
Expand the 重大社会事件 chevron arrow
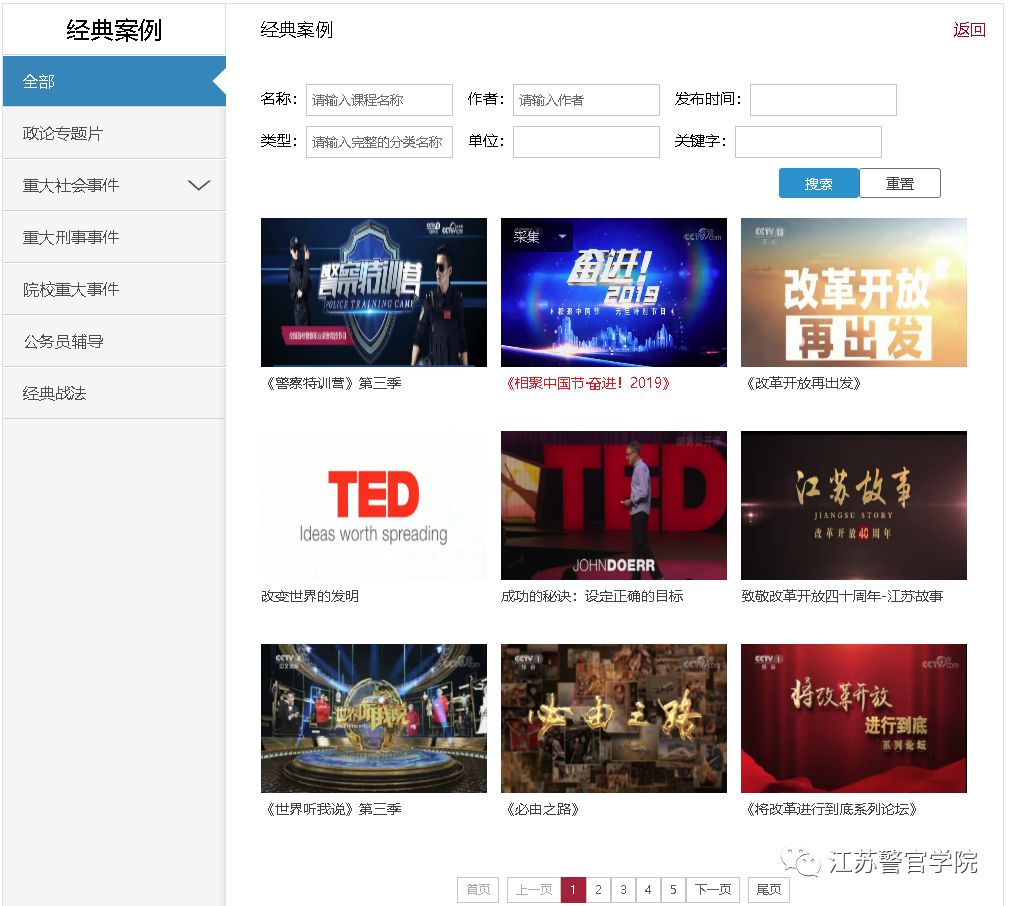[199, 185]
